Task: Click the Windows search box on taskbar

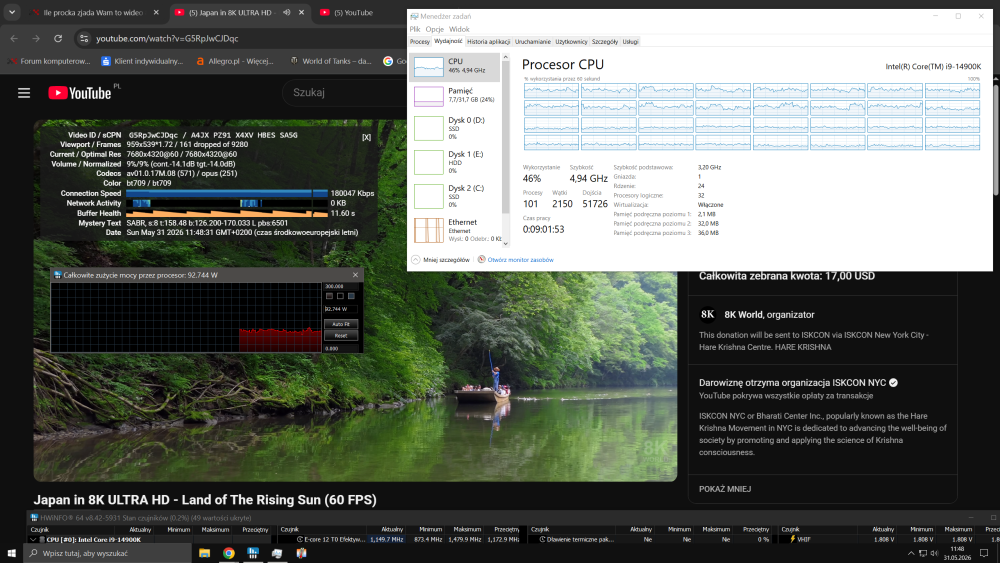Action: pos(108,553)
